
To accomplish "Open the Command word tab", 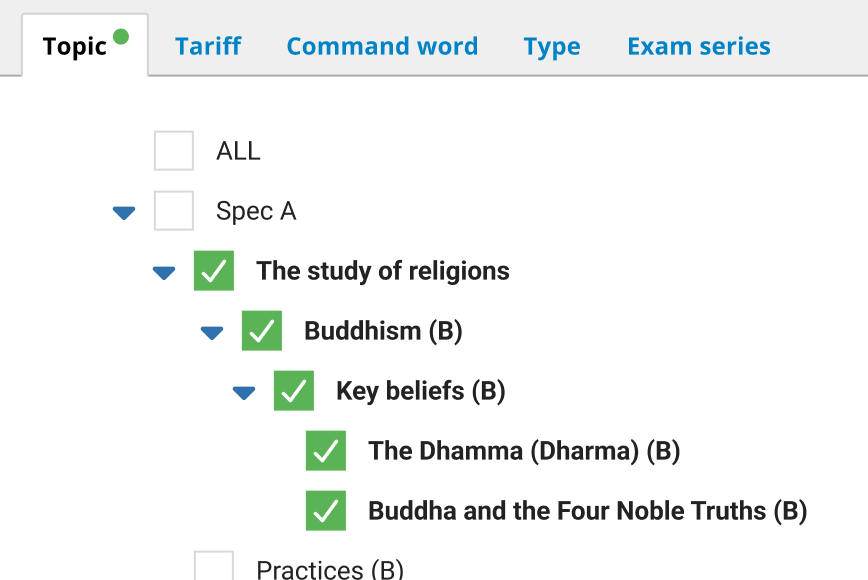I will (382, 47).
